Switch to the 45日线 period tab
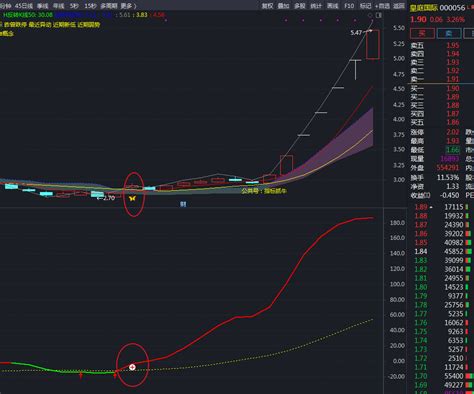This screenshot has height=394, width=474. click(x=24, y=6)
